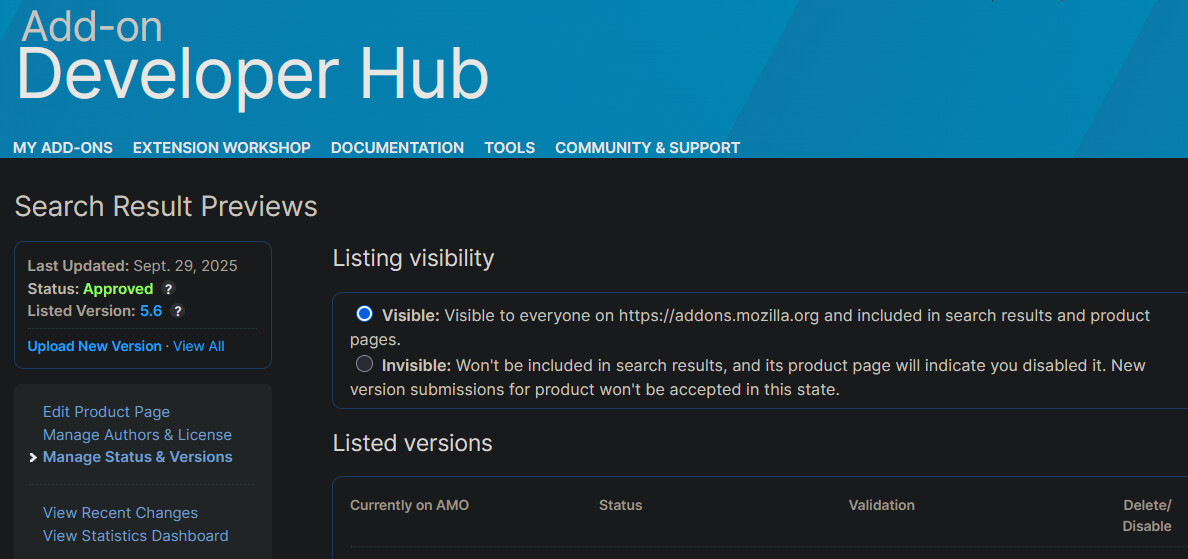Open the View Statistics Dashboard link
The image size is (1188, 559).
pyautogui.click(x=135, y=536)
